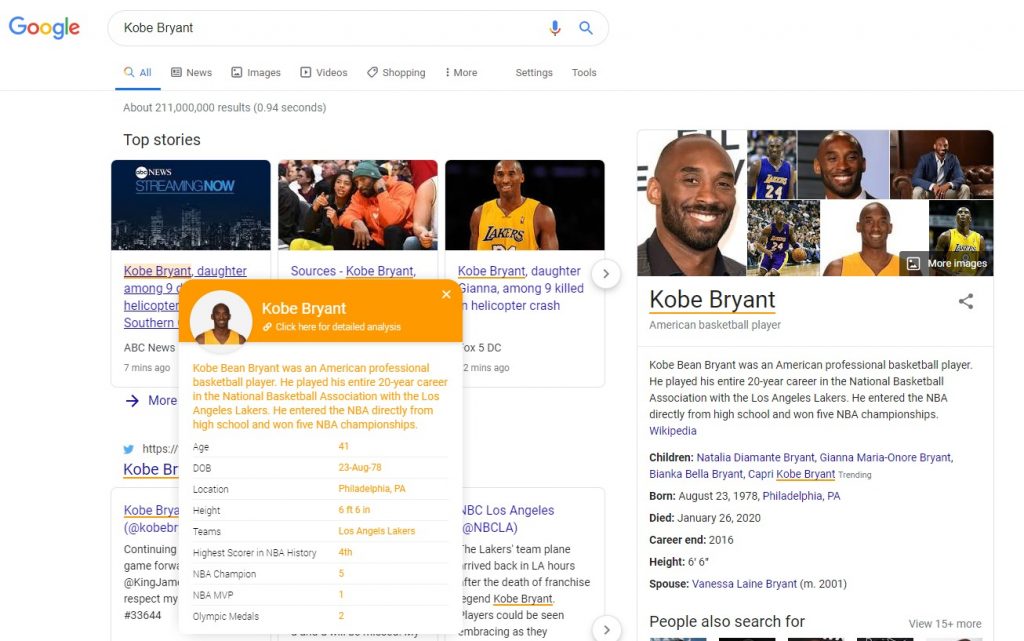Open the Sources - Kobe Bryant headline
The height and width of the screenshot is (641, 1024).
click(353, 271)
